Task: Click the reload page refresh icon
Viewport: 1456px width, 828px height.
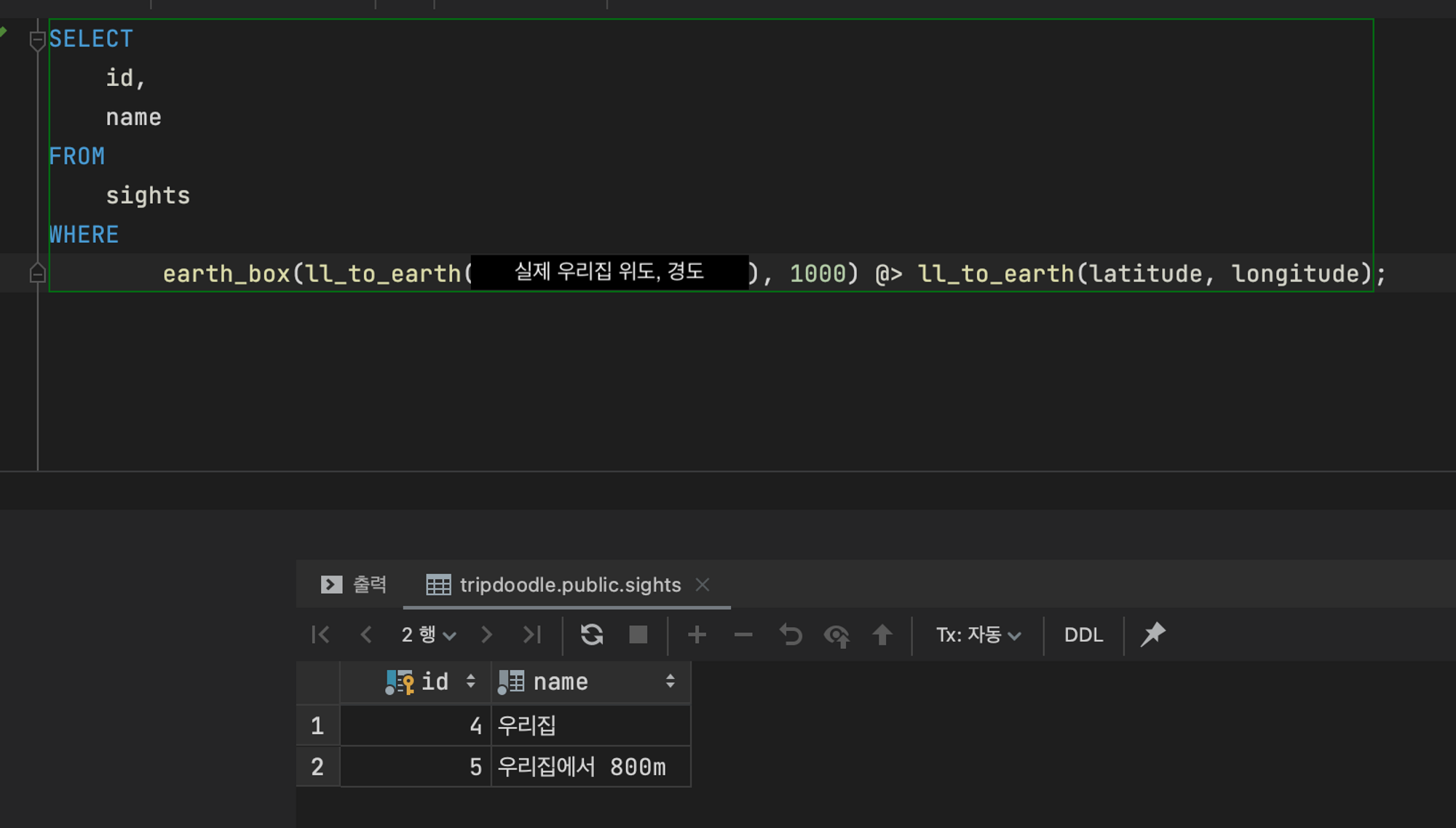Action: [592, 634]
